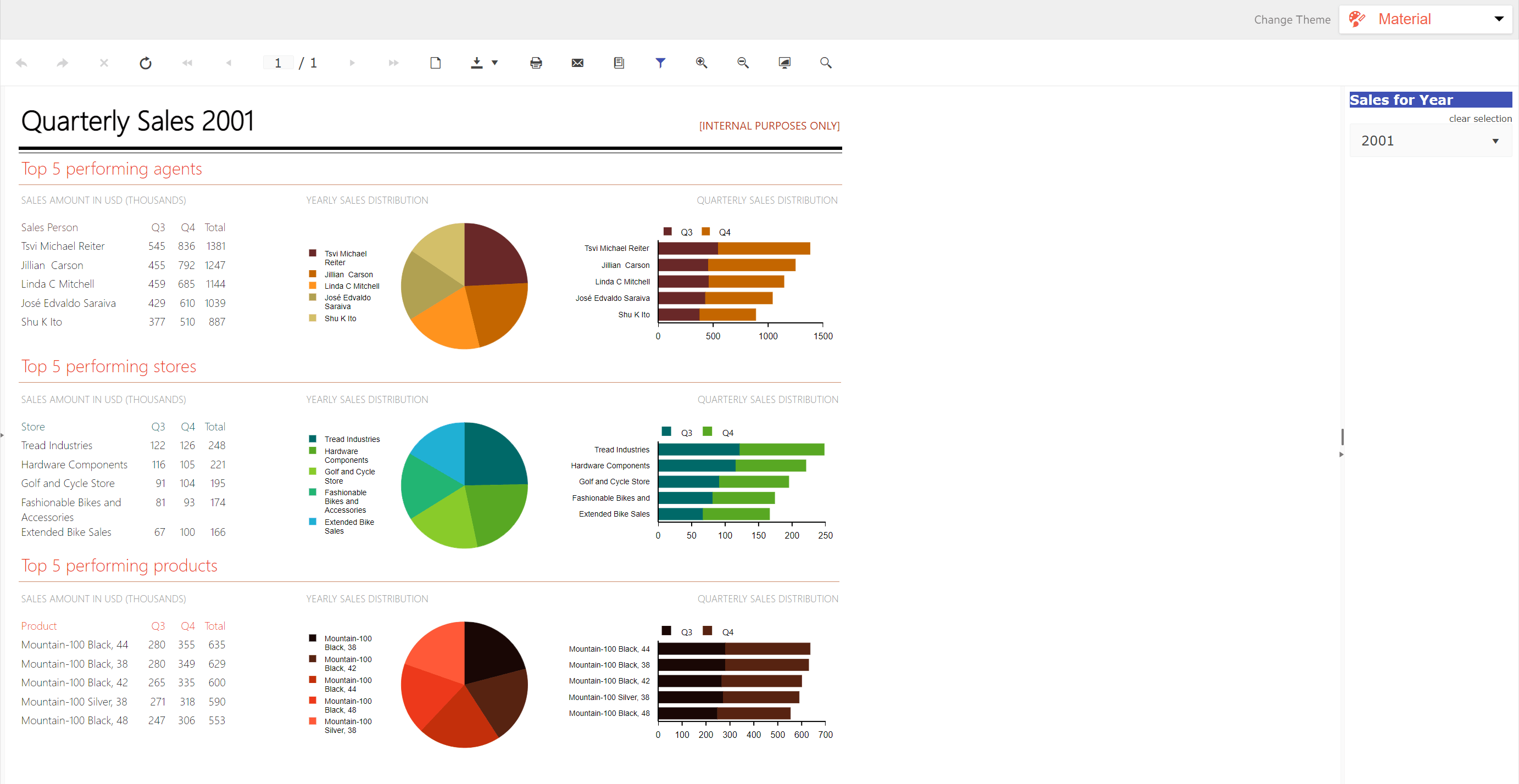Cancel report loading with the X icon
1519x784 pixels.
tap(104, 63)
